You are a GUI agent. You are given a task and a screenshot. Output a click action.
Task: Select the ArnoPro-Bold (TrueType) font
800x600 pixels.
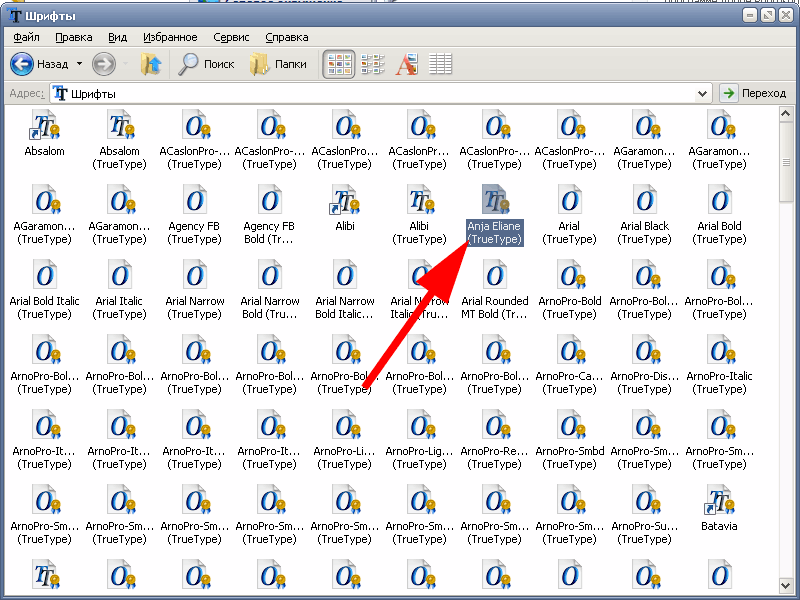coord(569,289)
